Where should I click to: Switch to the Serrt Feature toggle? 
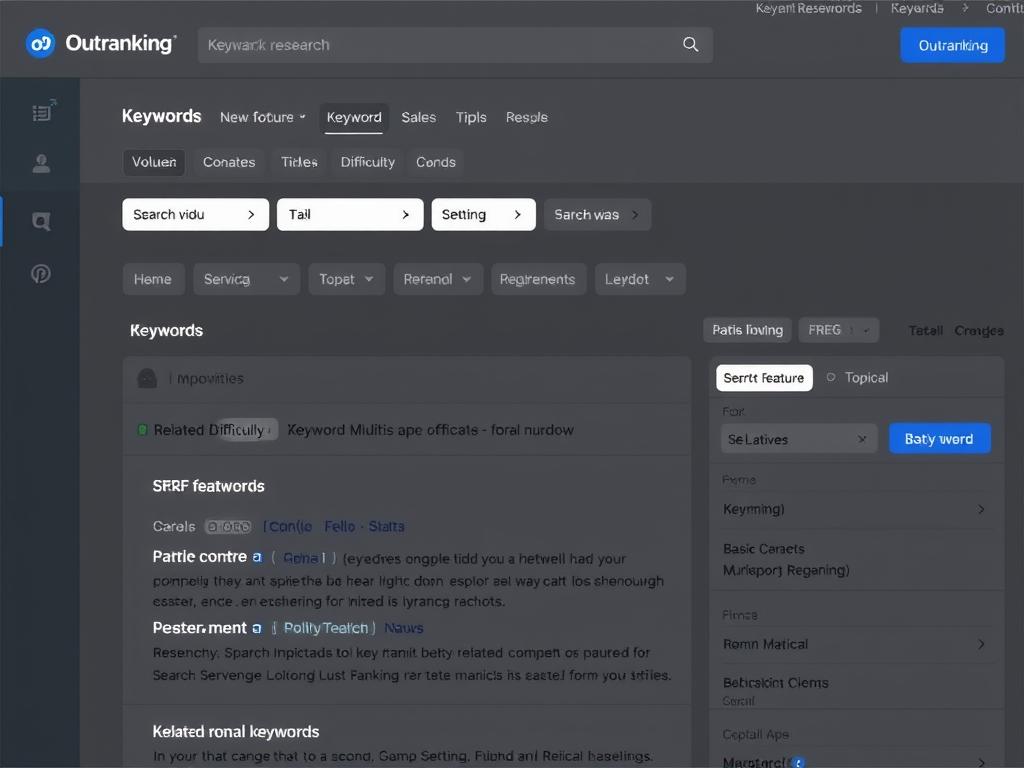(764, 378)
